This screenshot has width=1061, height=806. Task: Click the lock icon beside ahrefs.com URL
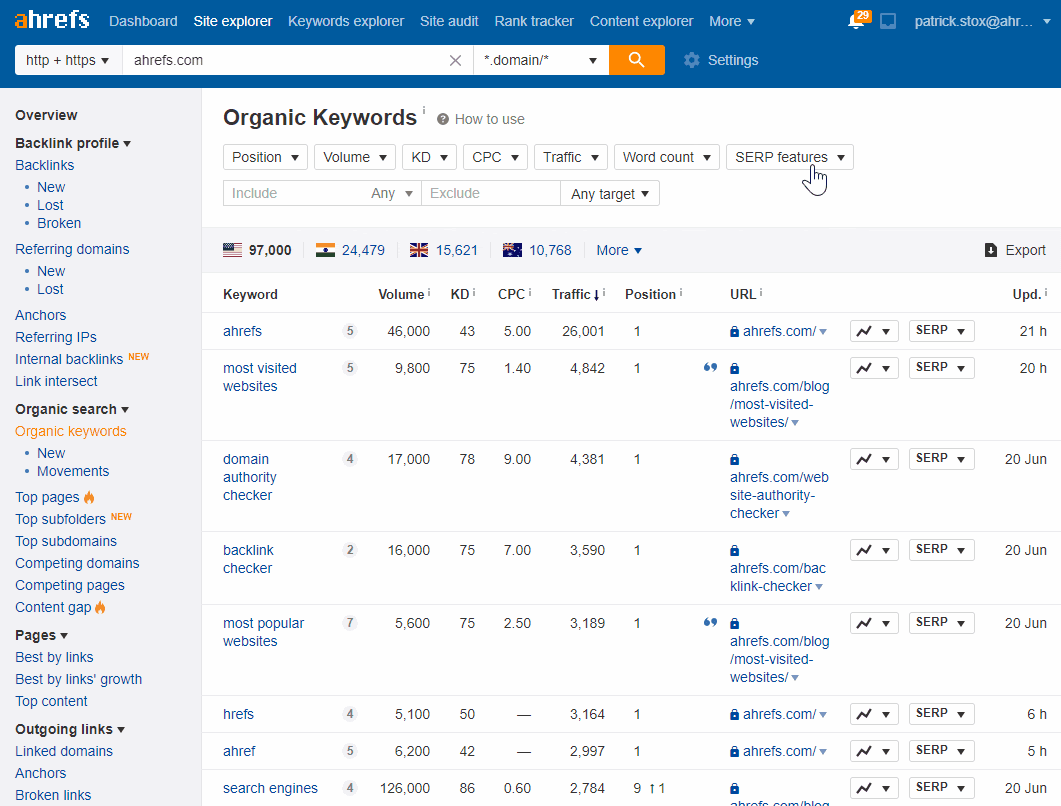[734, 330]
